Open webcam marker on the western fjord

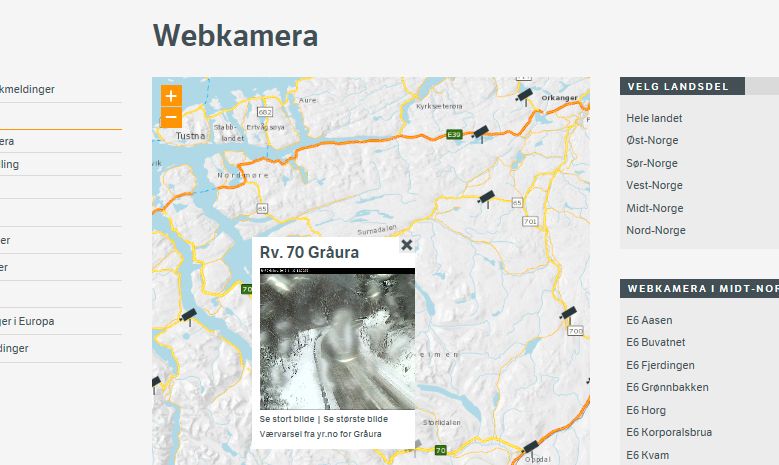[188, 316]
